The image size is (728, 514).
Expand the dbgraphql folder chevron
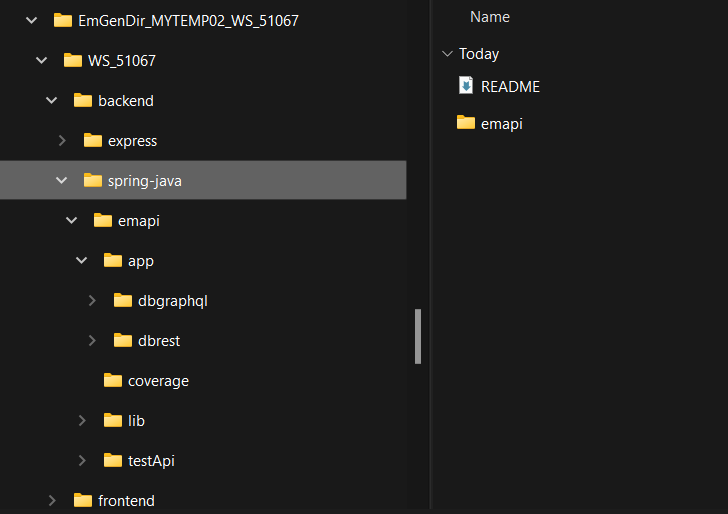point(92,300)
